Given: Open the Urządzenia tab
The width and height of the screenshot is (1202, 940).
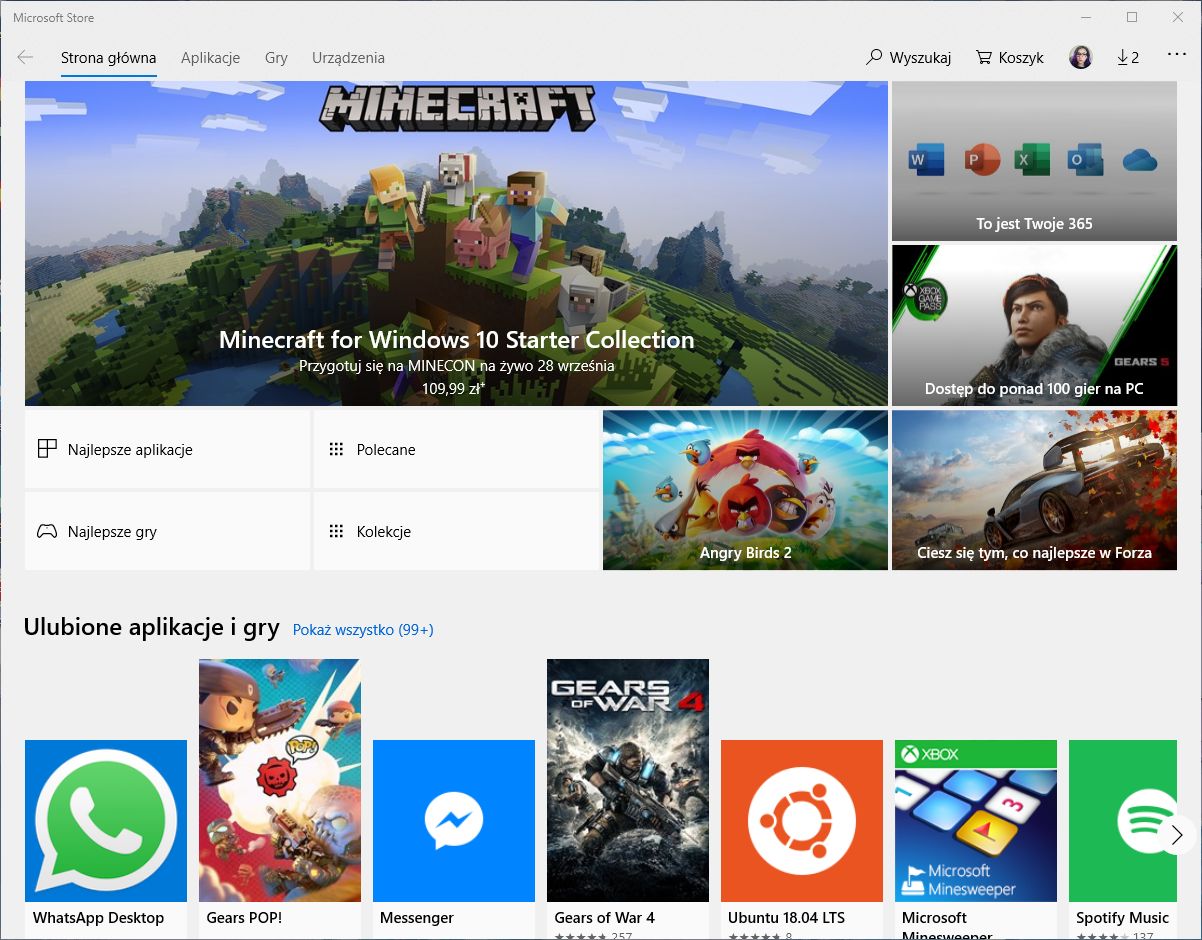Looking at the screenshot, I should pyautogui.click(x=348, y=58).
